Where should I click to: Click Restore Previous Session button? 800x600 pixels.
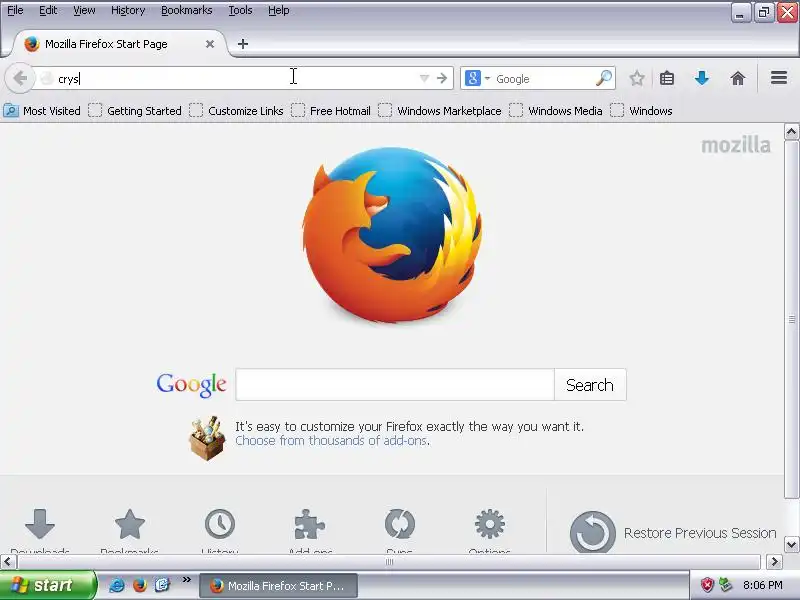(673, 533)
